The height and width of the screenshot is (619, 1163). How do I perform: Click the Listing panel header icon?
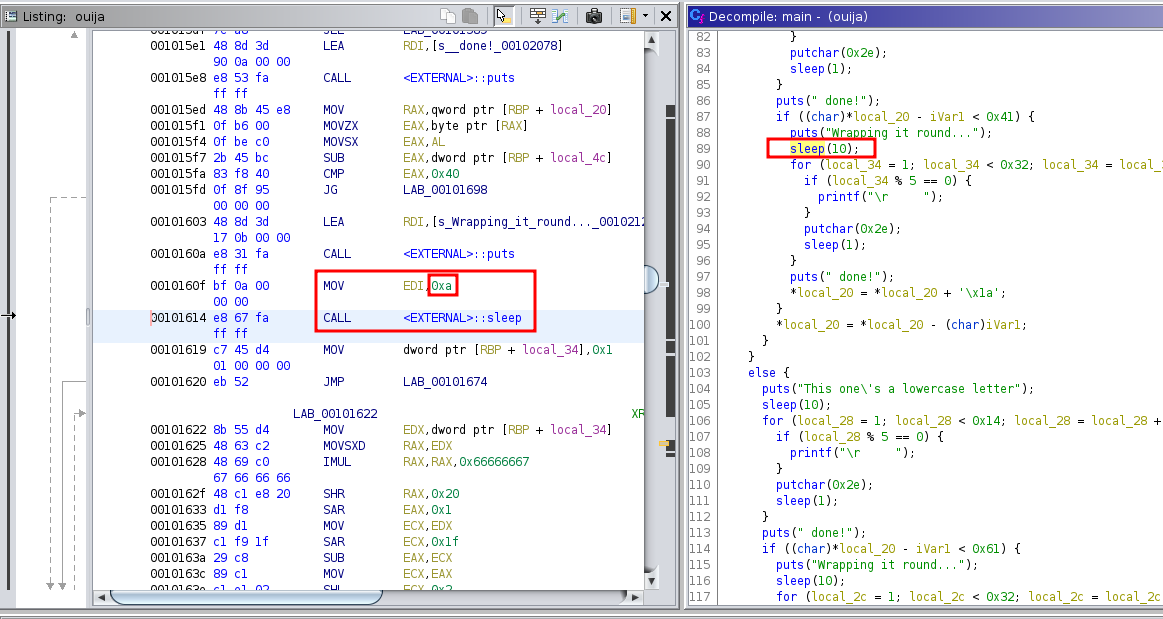tap(11, 16)
